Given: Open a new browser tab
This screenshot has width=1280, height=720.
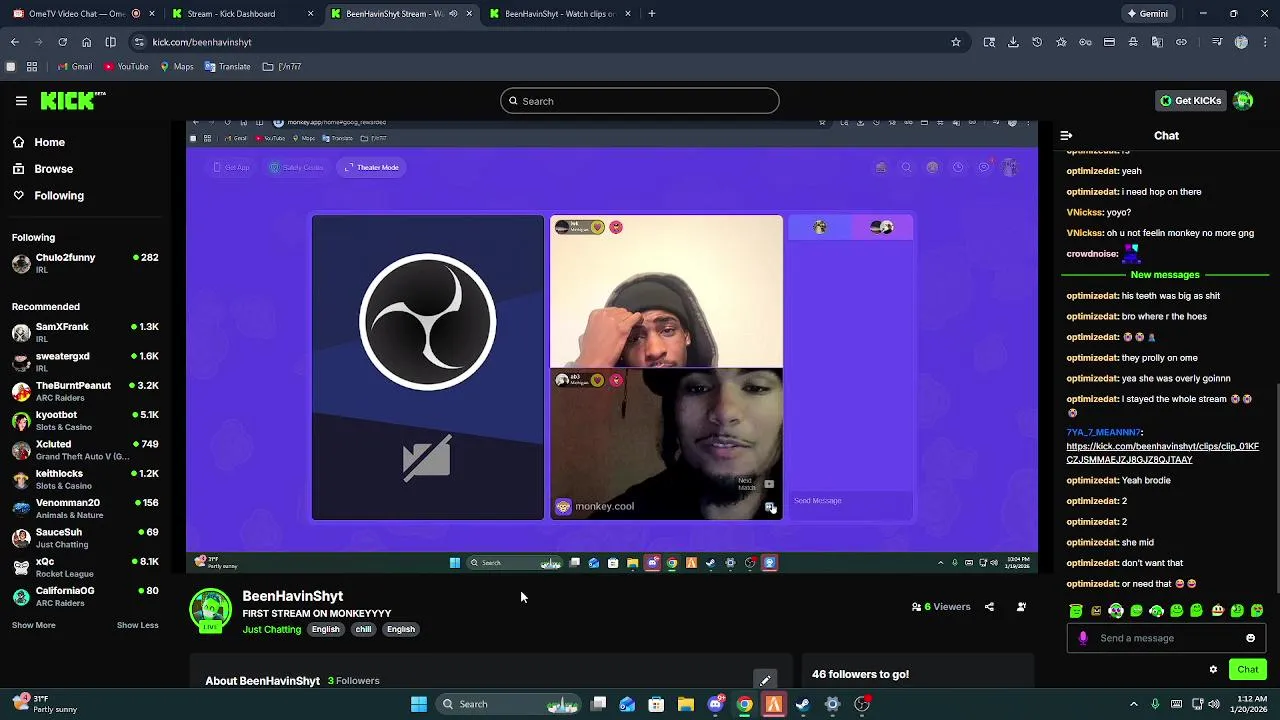Looking at the screenshot, I should pyautogui.click(x=651, y=14).
